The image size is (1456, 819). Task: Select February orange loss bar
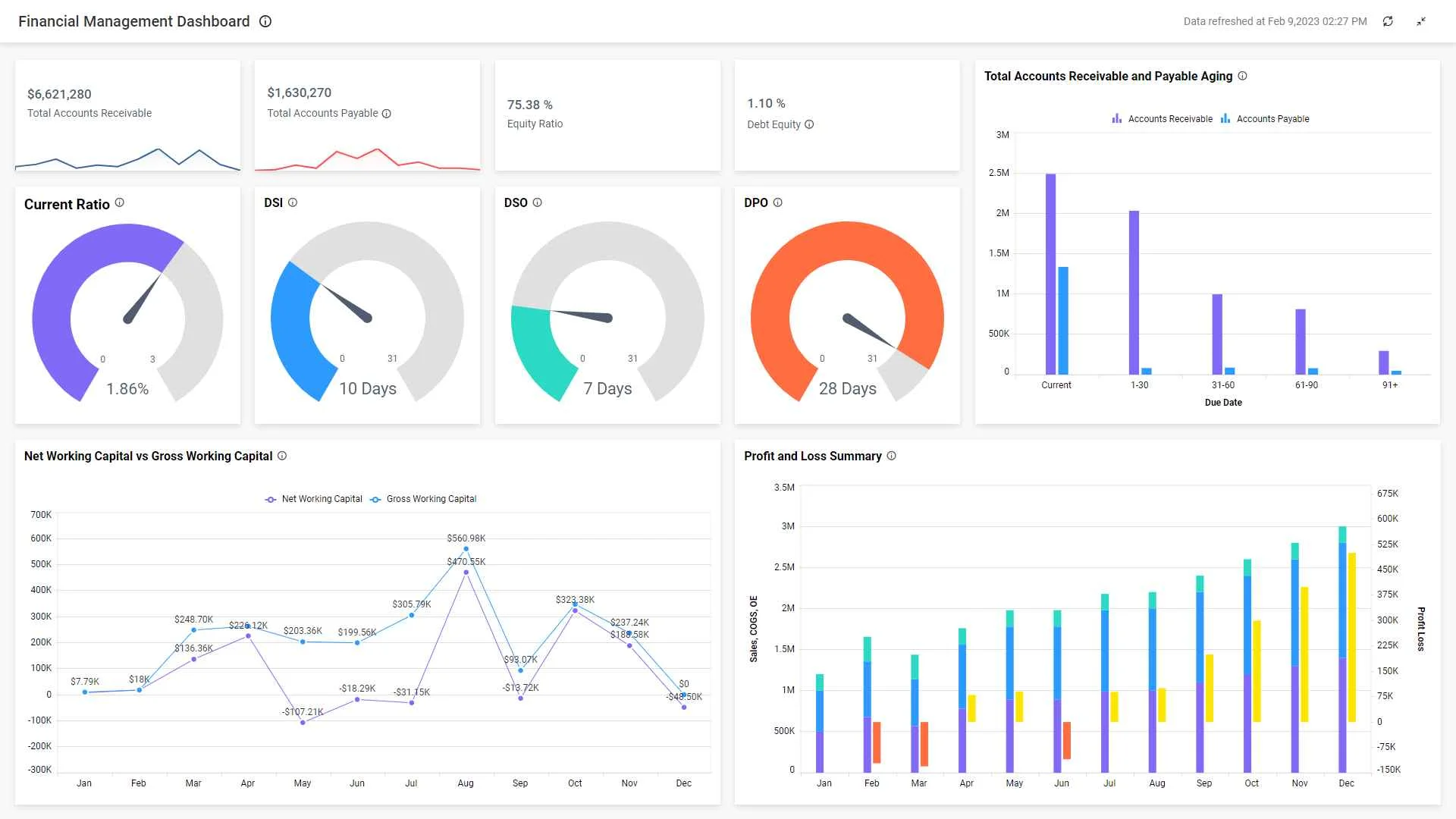pos(877,742)
